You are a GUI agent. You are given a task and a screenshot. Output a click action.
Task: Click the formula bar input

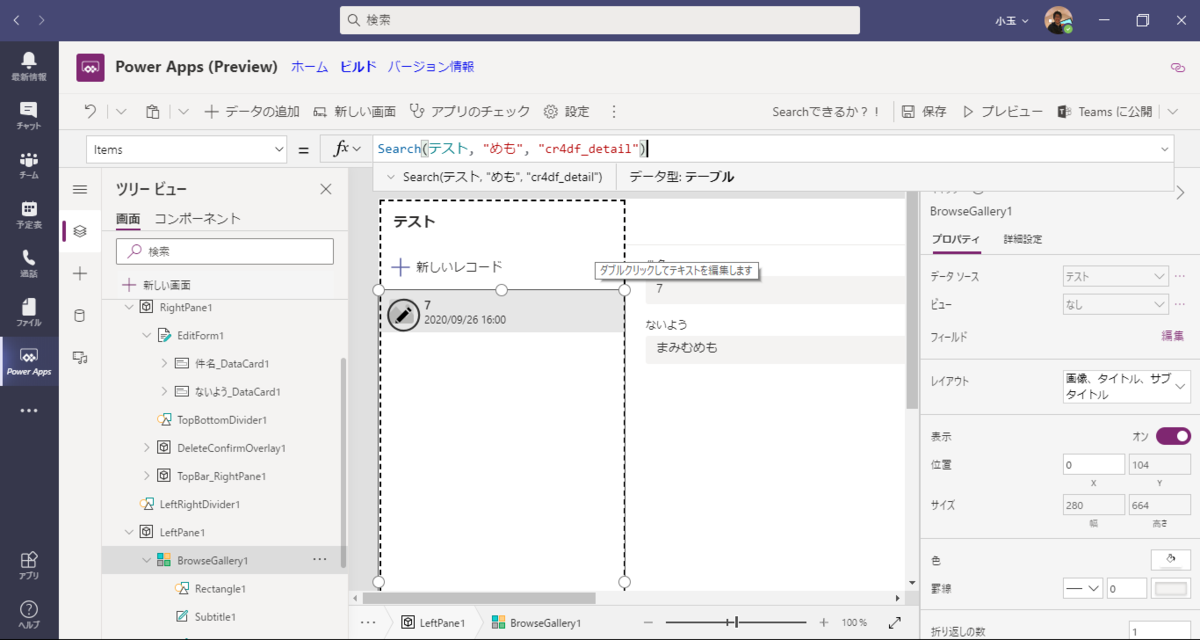click(763, 149)
